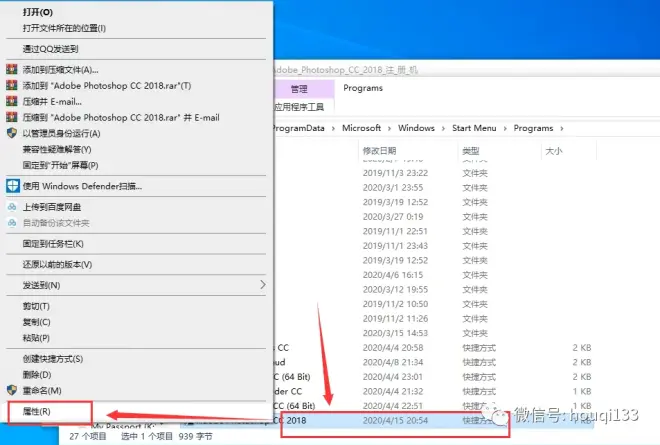
Task: Select 固定到任务栏(K)
Action: pos(53,244)
